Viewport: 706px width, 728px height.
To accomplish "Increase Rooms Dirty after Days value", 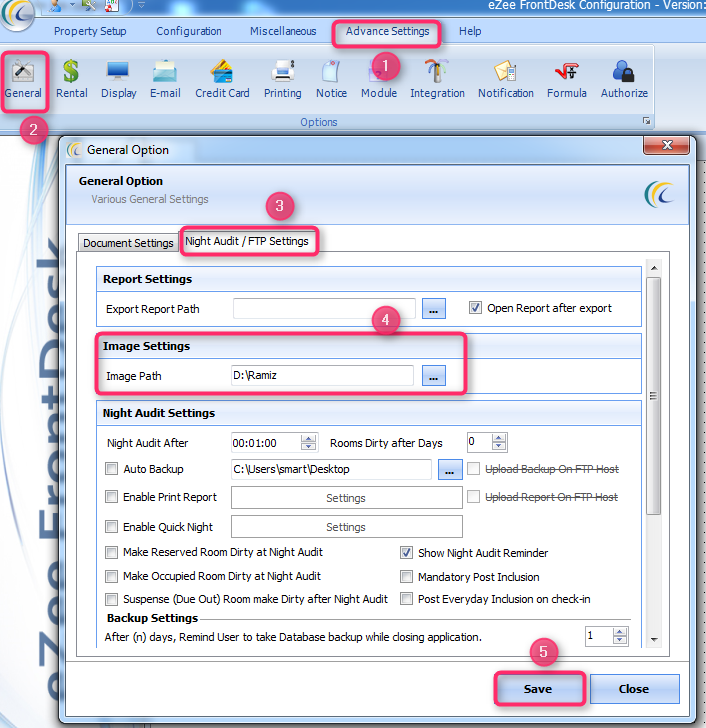I will pos(499,438).
